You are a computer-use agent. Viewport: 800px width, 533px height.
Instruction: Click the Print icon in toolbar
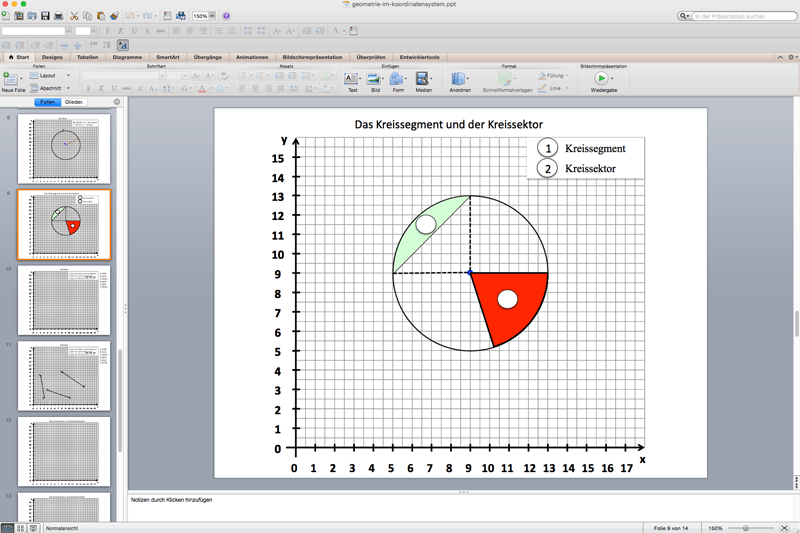coord(59,16)
